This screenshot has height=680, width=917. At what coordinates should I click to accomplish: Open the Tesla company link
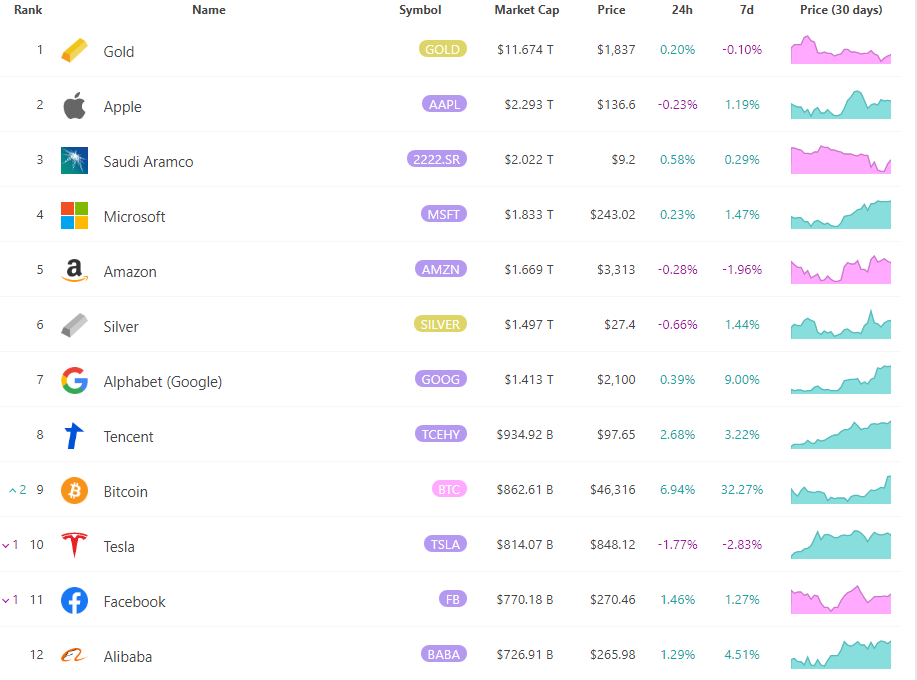(x=119, y=546)
